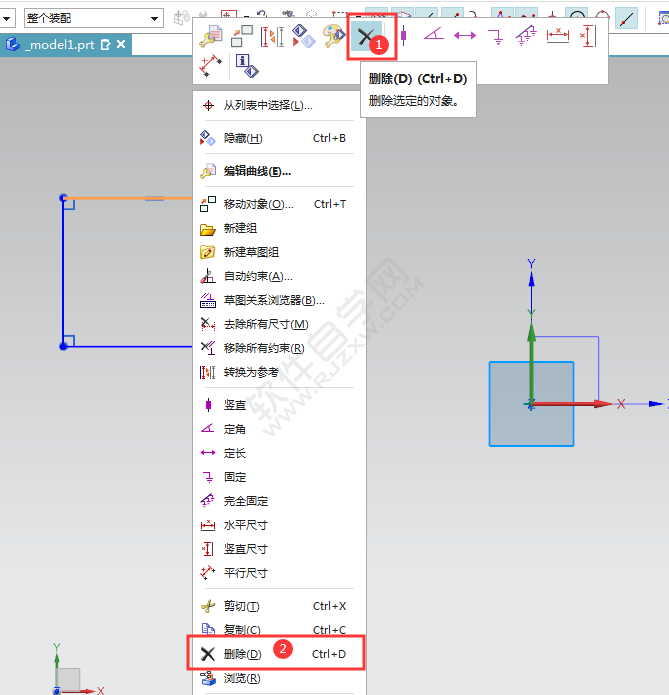Select the bottom blue sketch line
The height and width of the screenshot is (695, 669).
(x=129, y=346)
